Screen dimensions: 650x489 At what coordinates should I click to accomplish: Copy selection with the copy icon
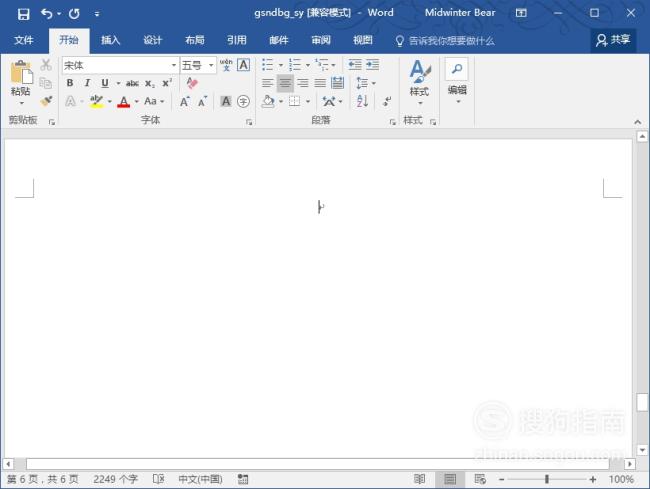tap(45, 83)
